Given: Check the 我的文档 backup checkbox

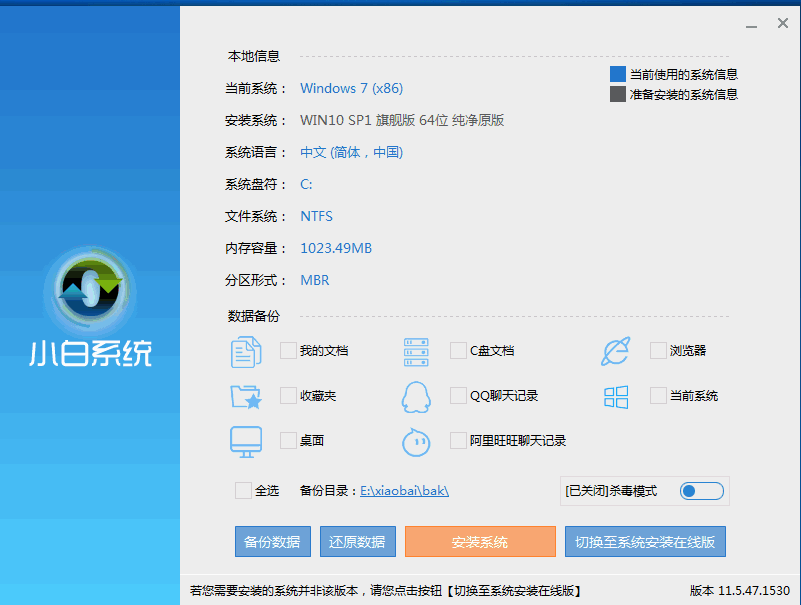Looking at the screenshot, I should (x=288, y=351).
